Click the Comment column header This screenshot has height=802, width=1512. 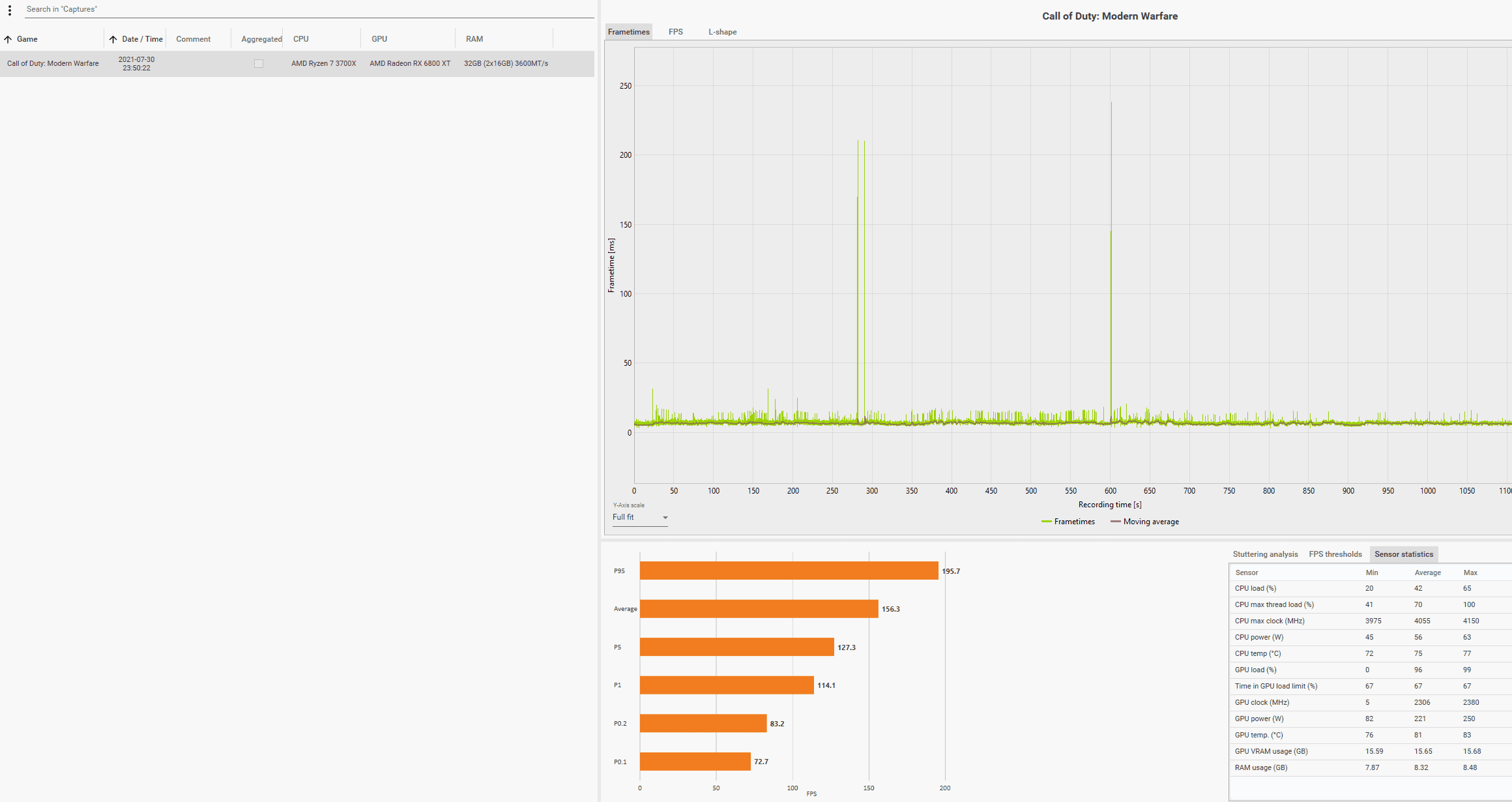193,39
